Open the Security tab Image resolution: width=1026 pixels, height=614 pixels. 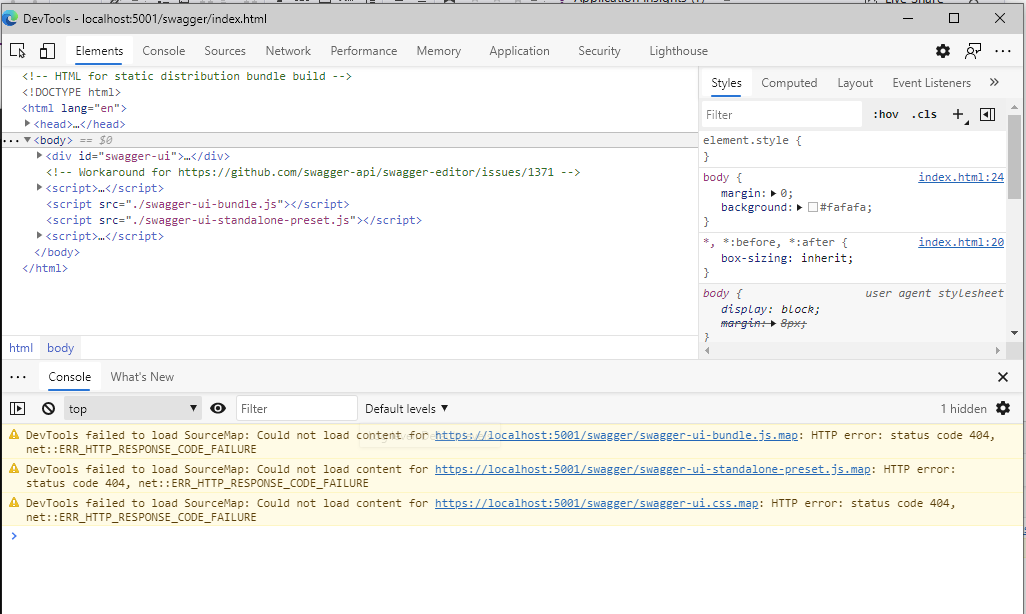click(599, 51)
